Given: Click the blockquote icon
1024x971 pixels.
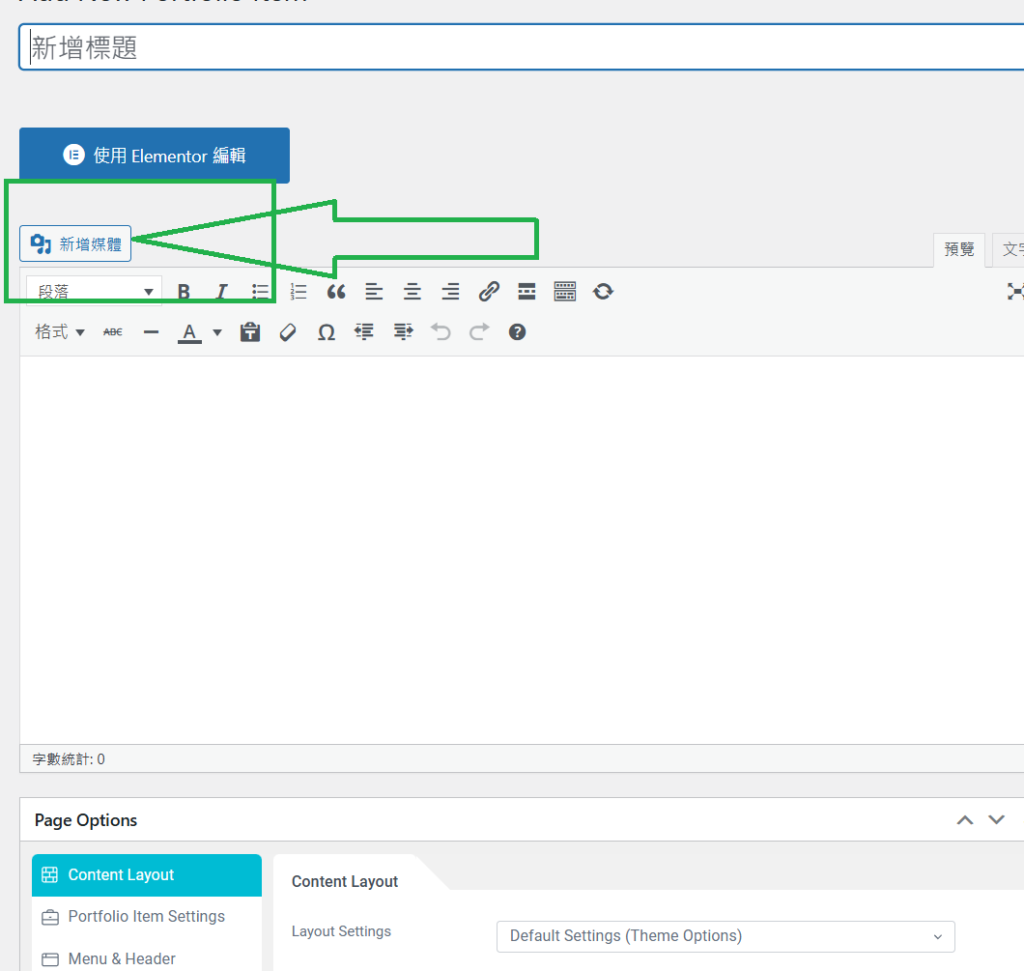Looking at the screenshot, I should coord(336,292).
